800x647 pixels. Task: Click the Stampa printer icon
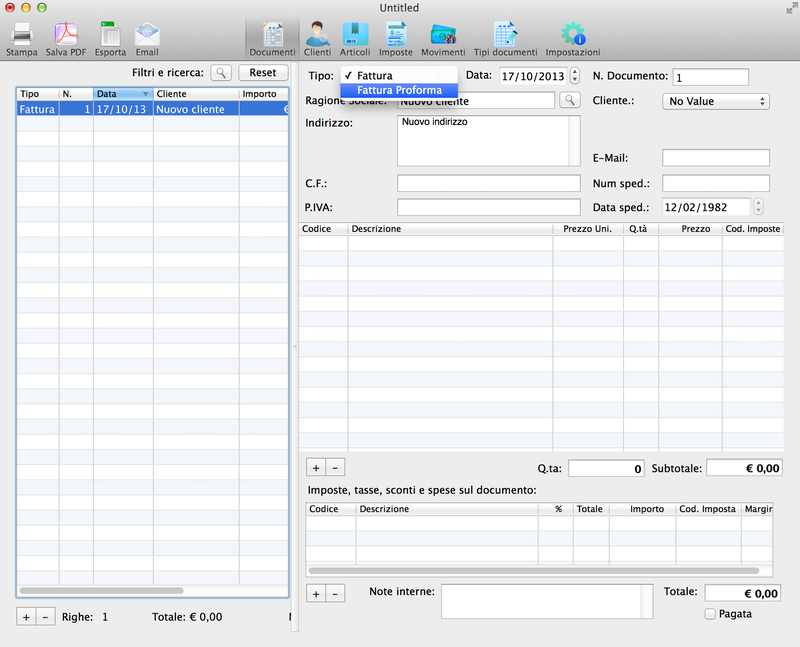[x=21, y=38]
